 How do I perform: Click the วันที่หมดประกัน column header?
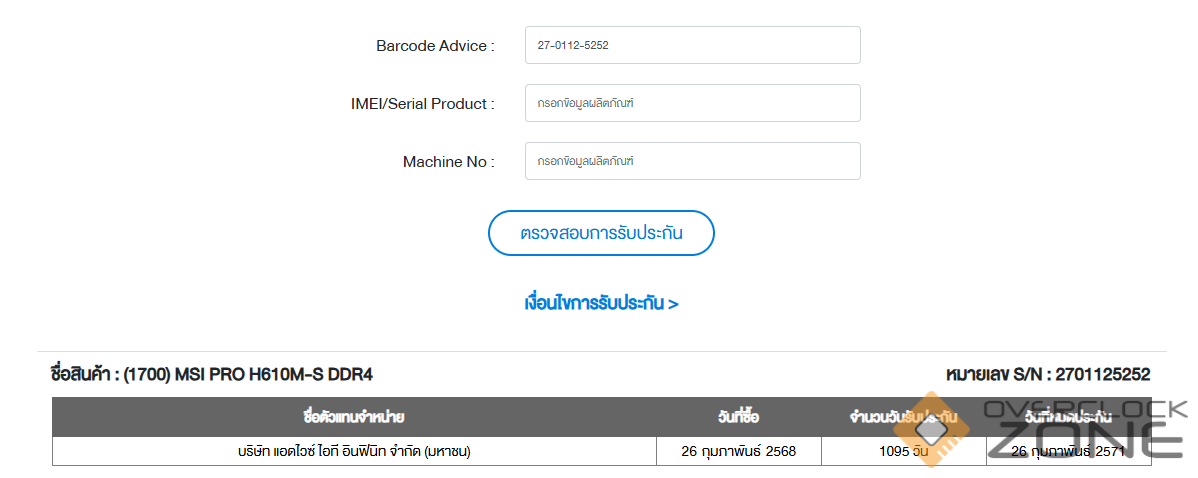coord(1068,417)
